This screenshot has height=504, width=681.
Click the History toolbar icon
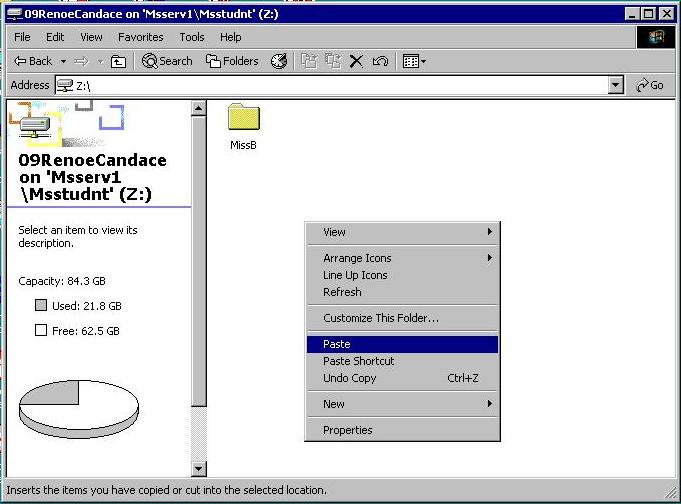pos(279,61)
